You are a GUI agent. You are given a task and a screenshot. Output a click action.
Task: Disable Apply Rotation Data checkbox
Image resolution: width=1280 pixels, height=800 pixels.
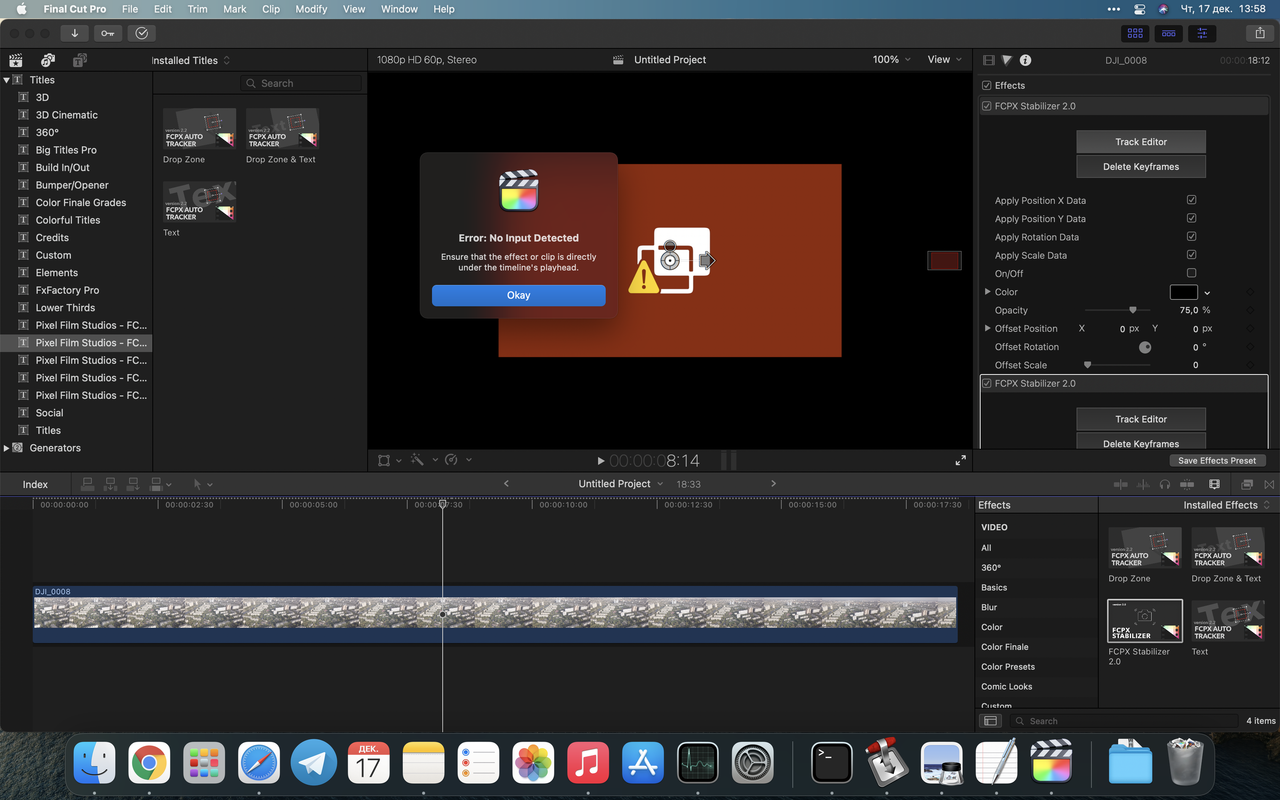pyautogui.click(x=1191, y=237)
